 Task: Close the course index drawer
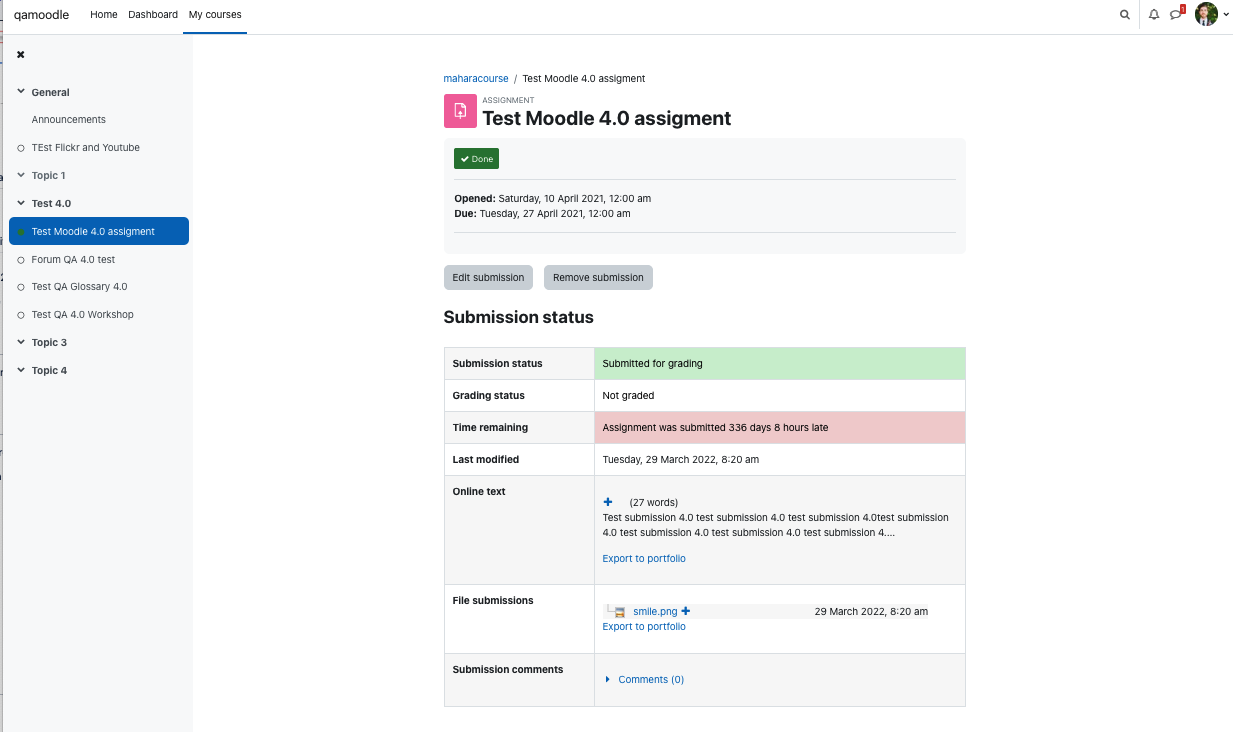20,54
